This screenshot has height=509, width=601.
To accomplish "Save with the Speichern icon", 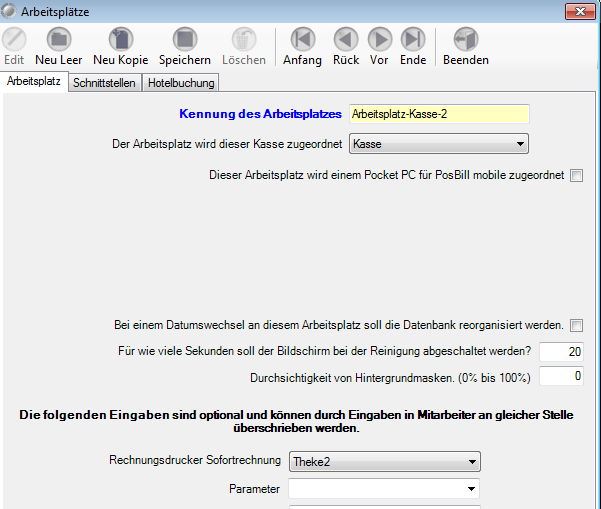I will pyautogui.click(x=185, y=39).
